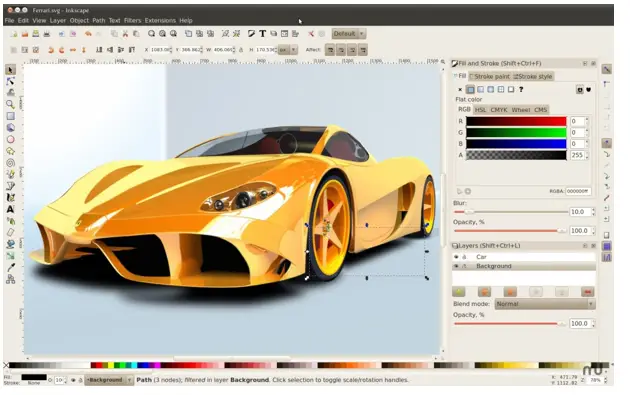The height and width of the screenshot is (395, 630).
Task: Switch to the HSL color tab
Action: tap(480, 110)
